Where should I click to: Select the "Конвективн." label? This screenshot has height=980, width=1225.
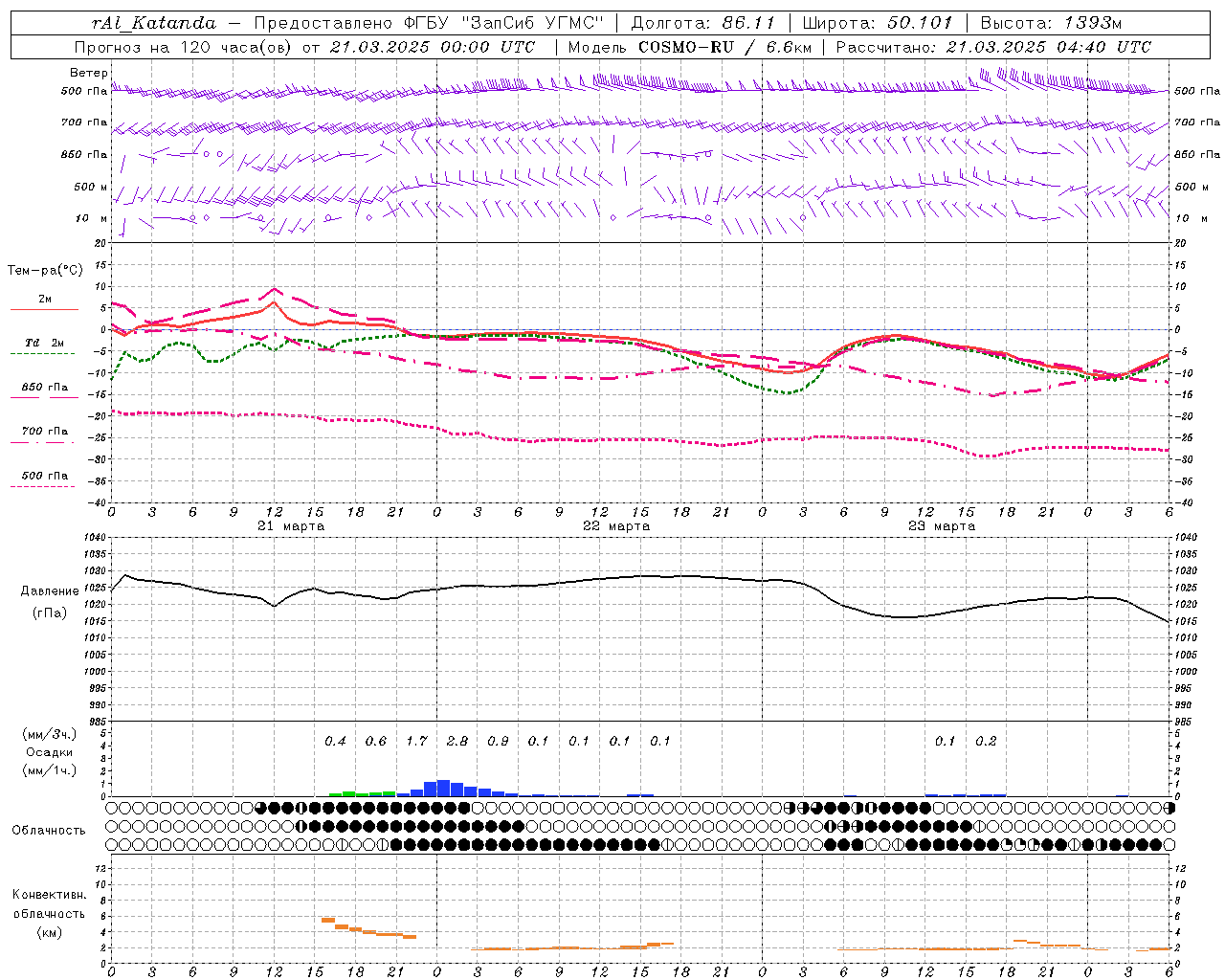(49, 895)
